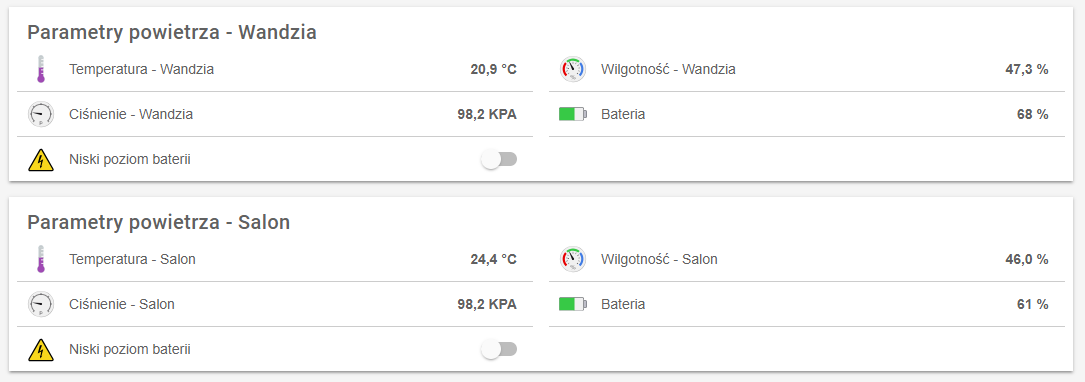Click the pressure gauge icon for Ciśnienie - Wandzia
The width and height of the screenshot is (1085, 382).
pos(41,114)
